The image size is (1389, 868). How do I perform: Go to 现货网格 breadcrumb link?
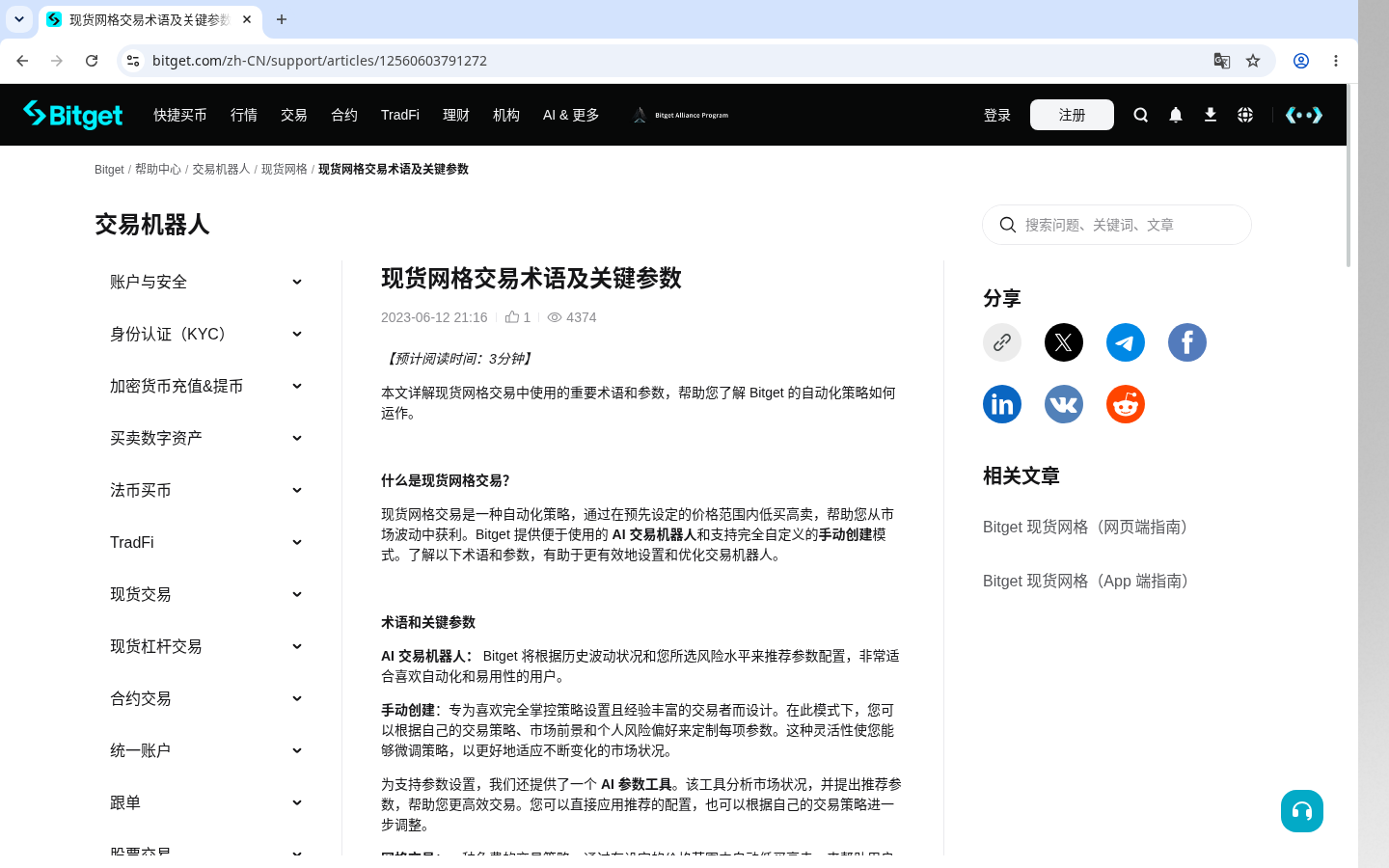[285, 169]
